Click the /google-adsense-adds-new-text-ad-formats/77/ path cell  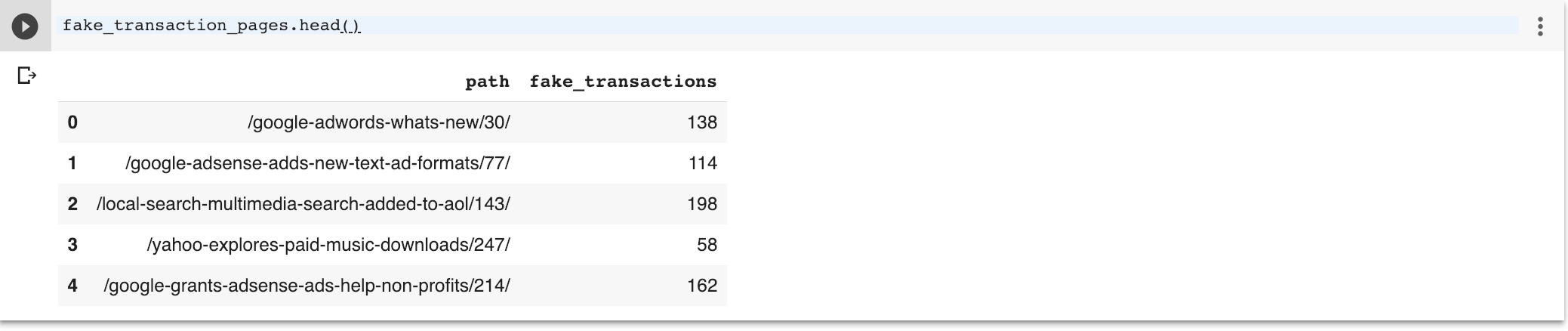tap(318, 163)
